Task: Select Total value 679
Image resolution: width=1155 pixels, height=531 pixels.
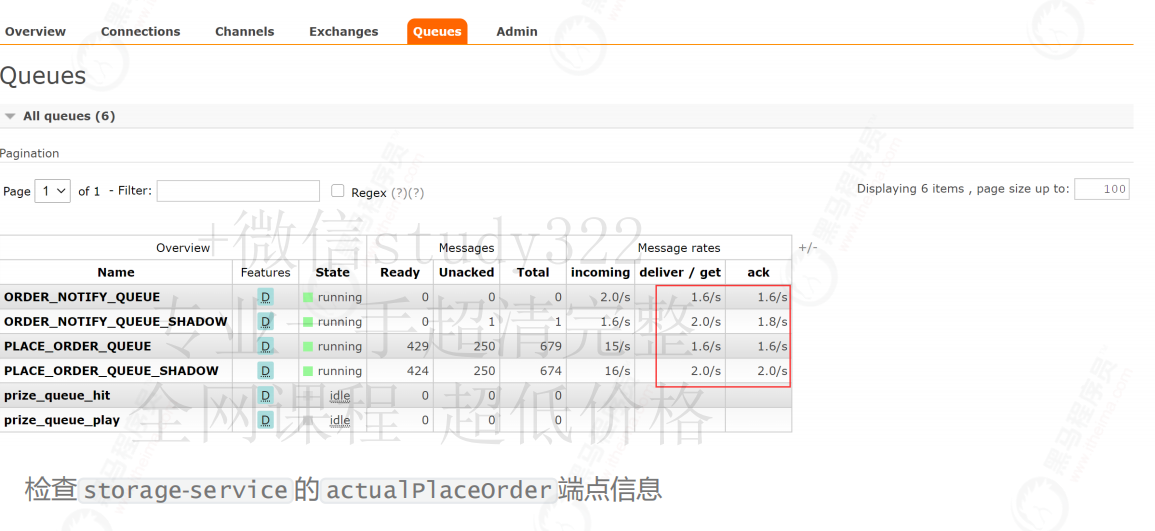Action: coord(550,346)
